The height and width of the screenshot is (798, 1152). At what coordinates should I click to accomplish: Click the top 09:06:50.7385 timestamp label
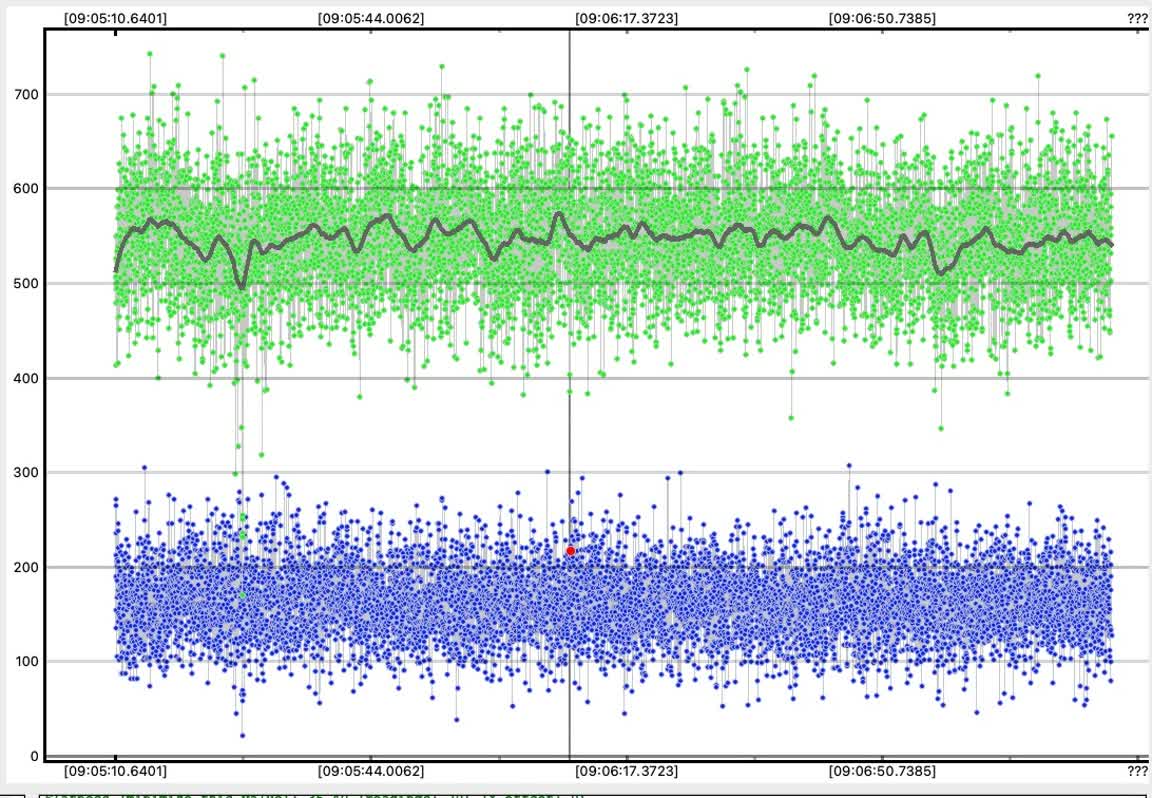pos(883,18)
